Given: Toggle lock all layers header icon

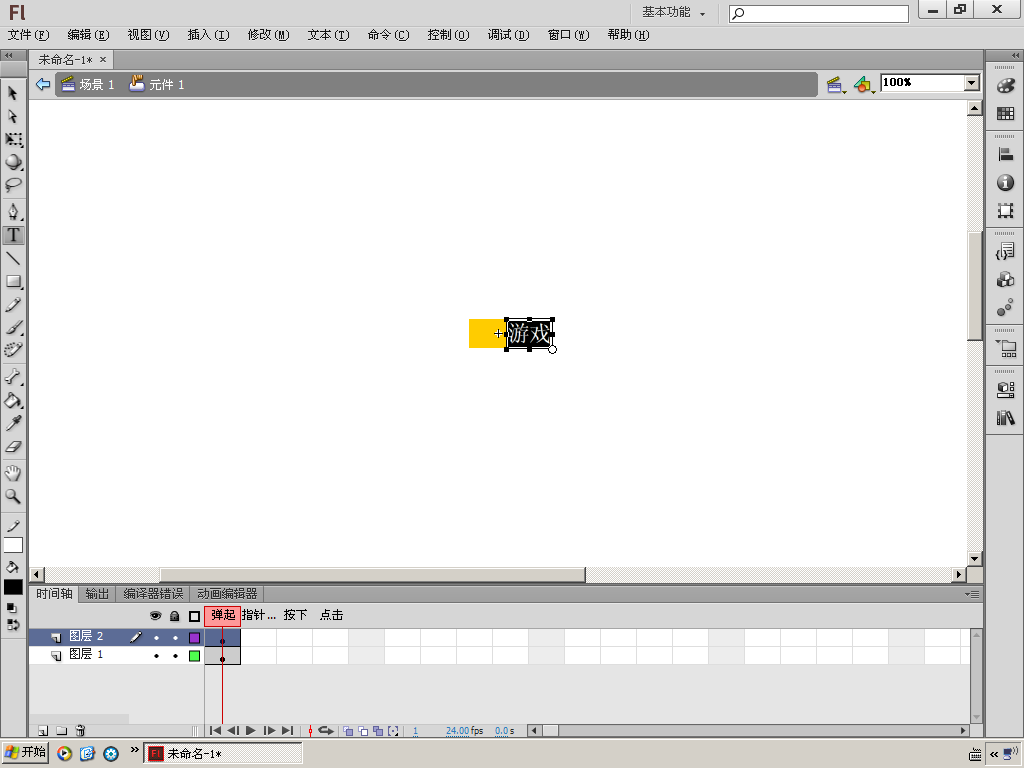Looking at the screenshot, I should (174, 616).
